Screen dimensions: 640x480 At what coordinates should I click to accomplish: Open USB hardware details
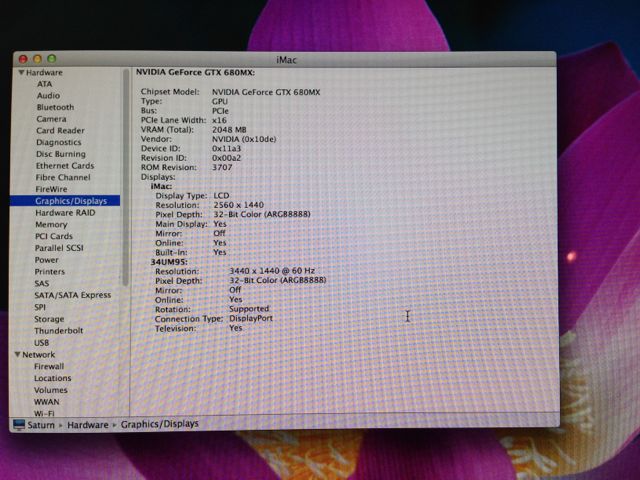pos(42,342)
